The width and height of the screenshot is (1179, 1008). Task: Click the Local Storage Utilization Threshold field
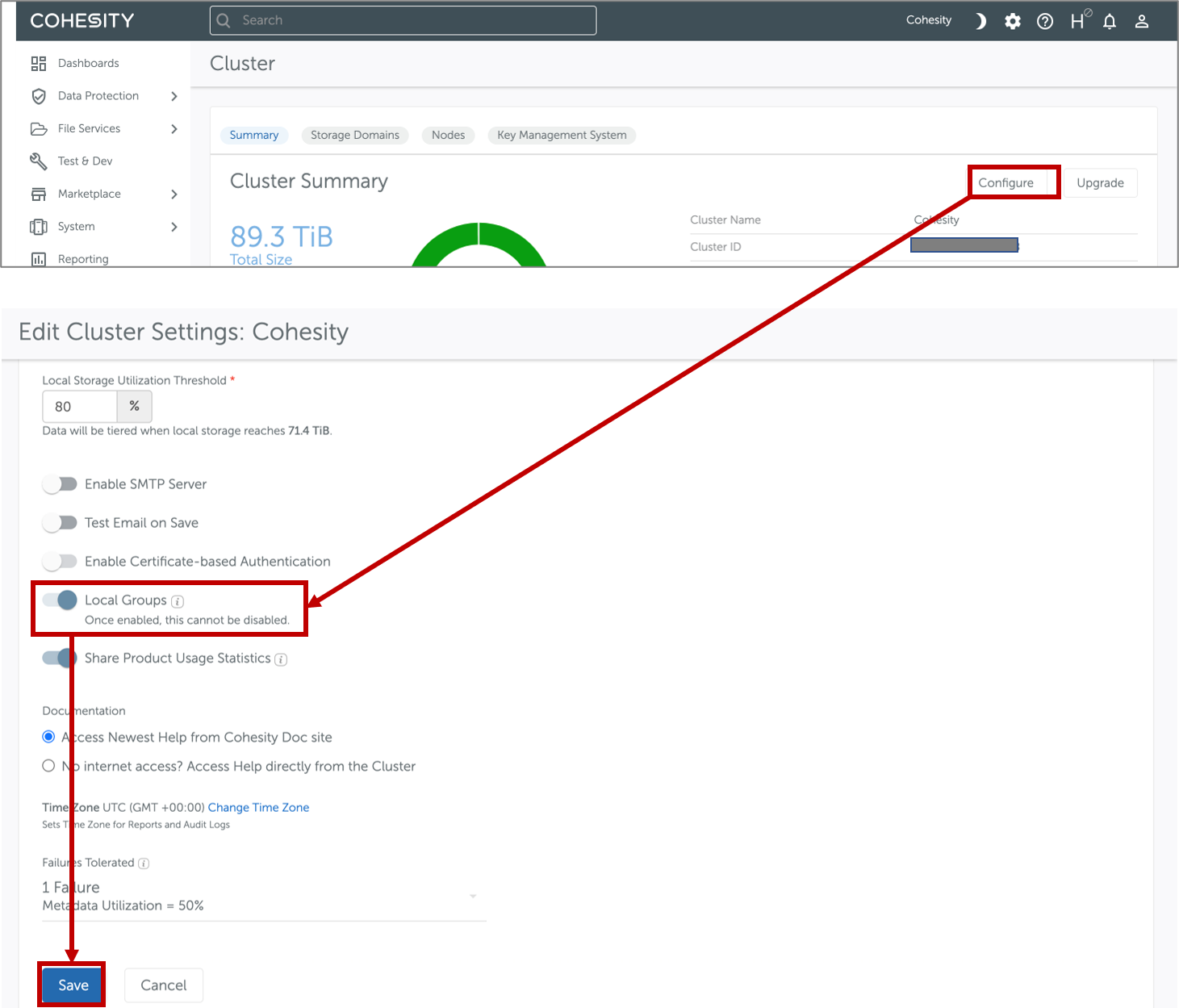80,407
